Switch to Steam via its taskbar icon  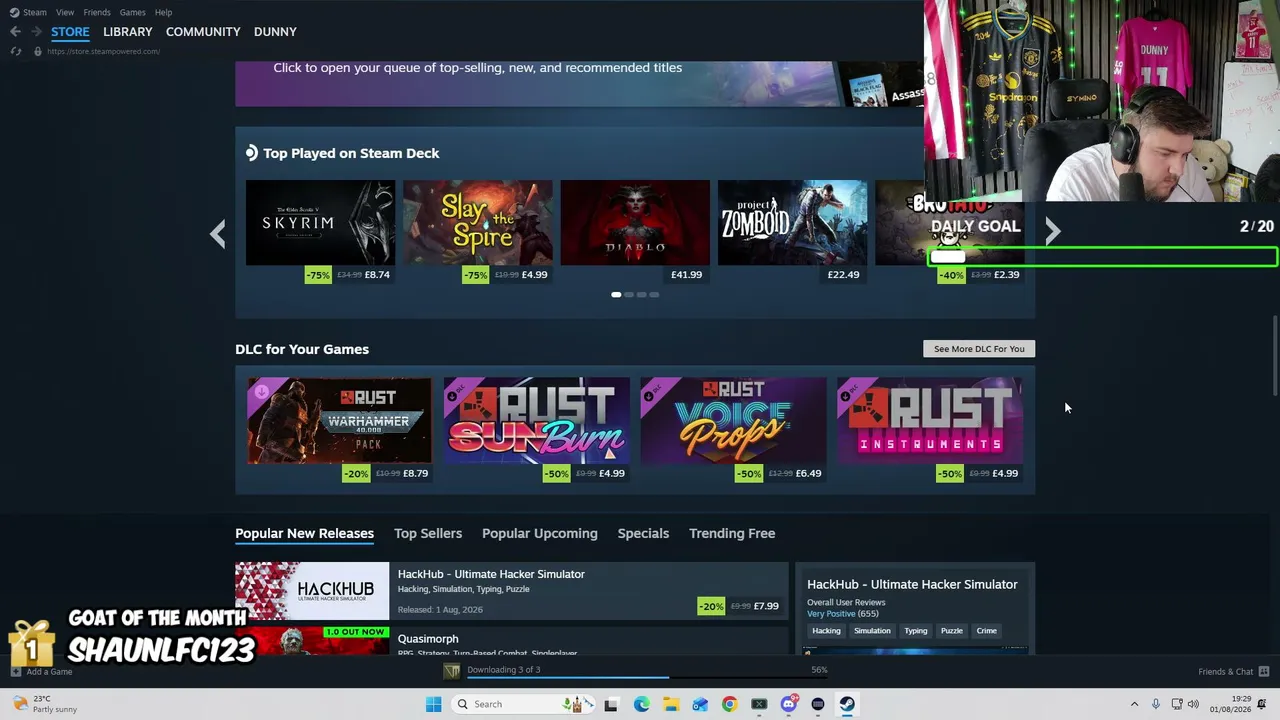point(847,704)
